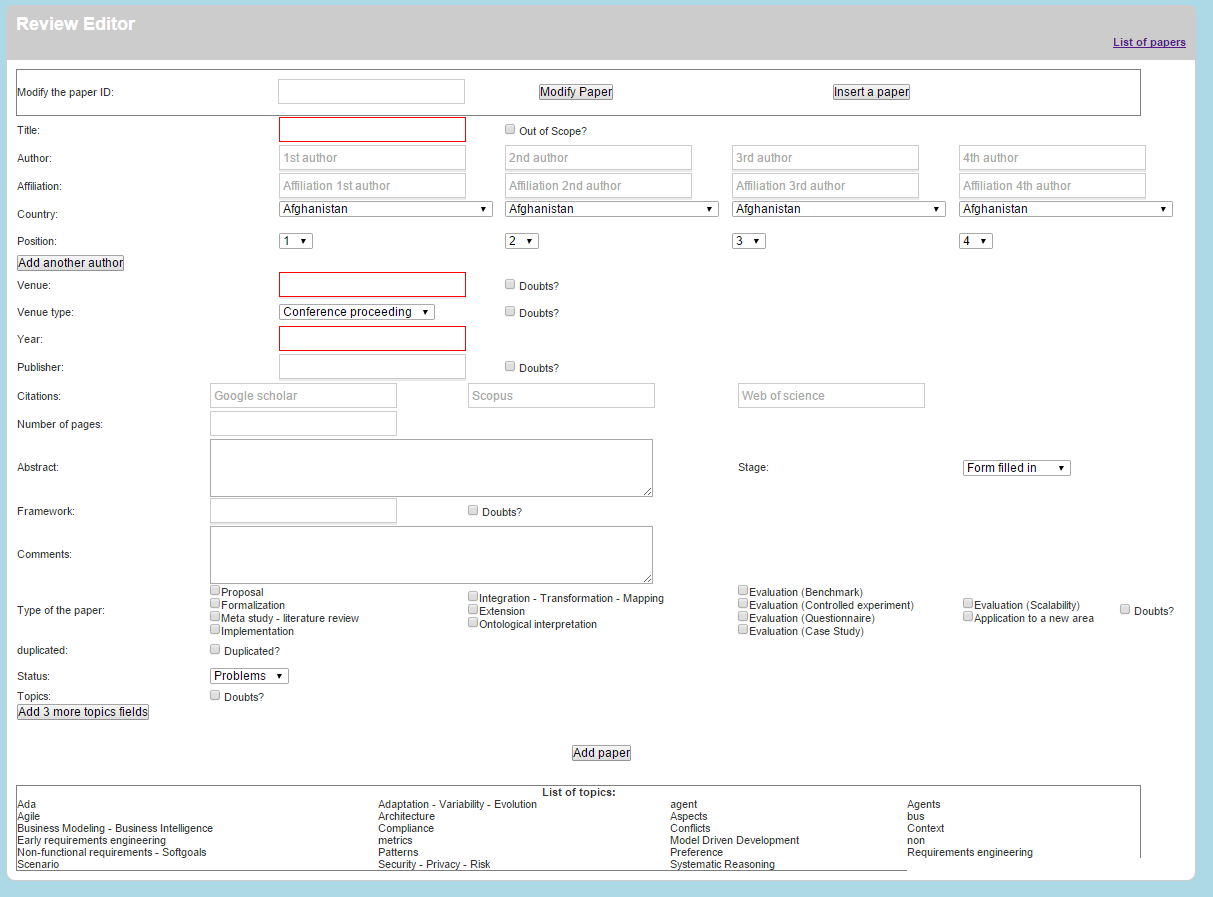Open the Stage dropdown showing Form filled in
The height and width of the screenshot is (897, 1213).
click(1017, 468)
